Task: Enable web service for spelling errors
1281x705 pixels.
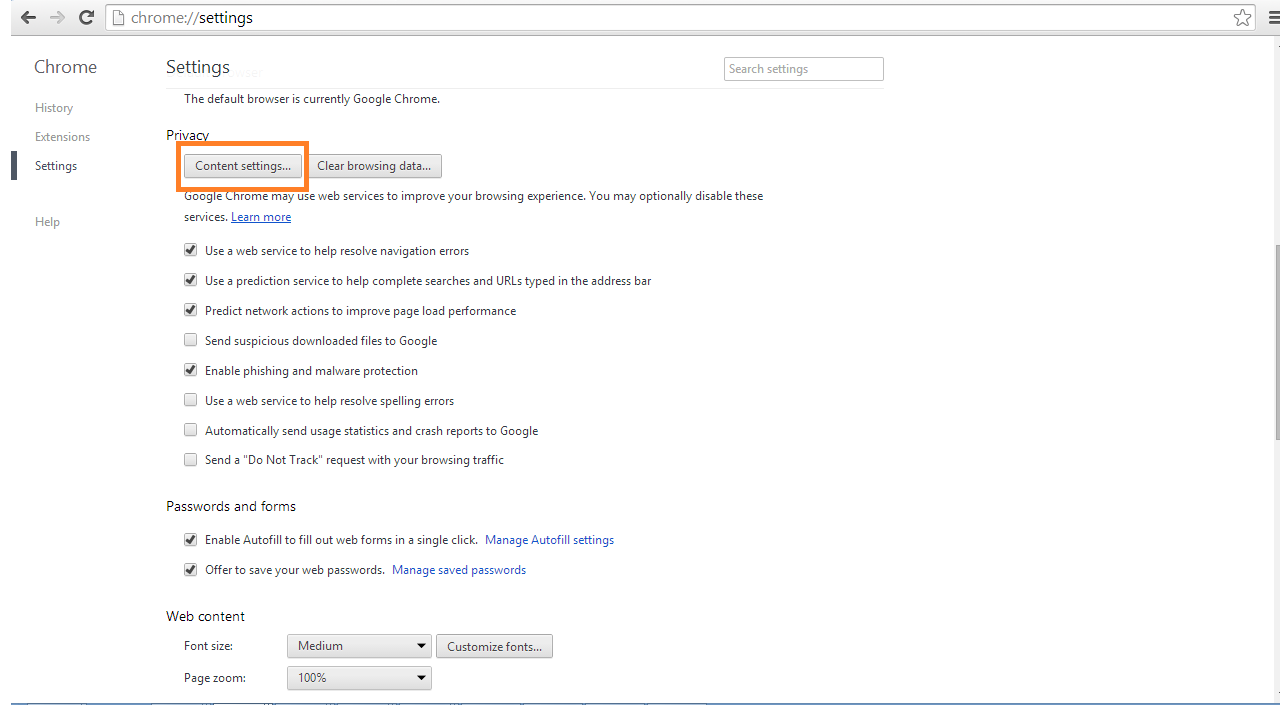Action: [190, 400]
